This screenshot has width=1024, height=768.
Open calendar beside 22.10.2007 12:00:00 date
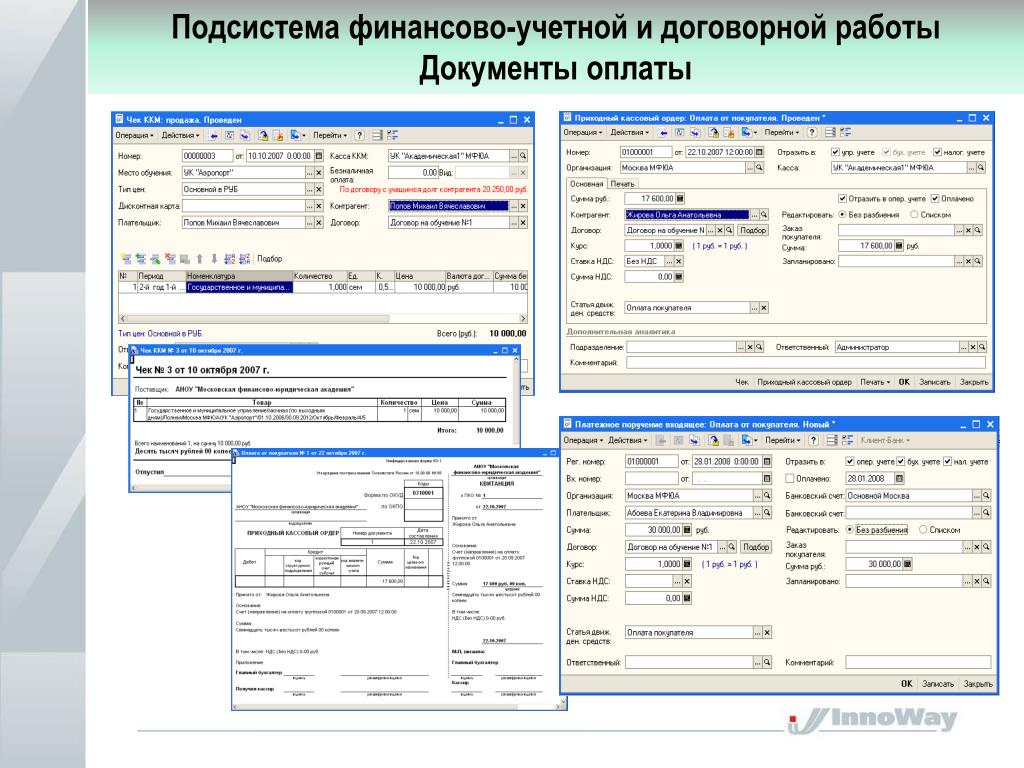(759, 152)
